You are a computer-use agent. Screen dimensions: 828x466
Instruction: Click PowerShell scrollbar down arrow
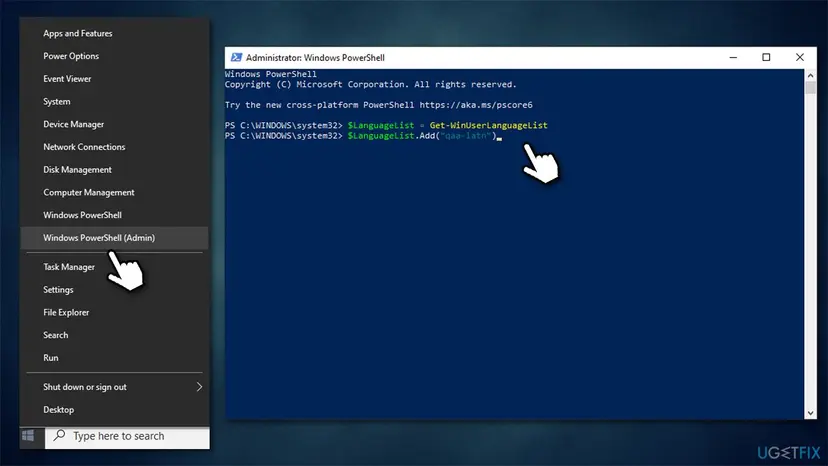[x=811, y=414]
